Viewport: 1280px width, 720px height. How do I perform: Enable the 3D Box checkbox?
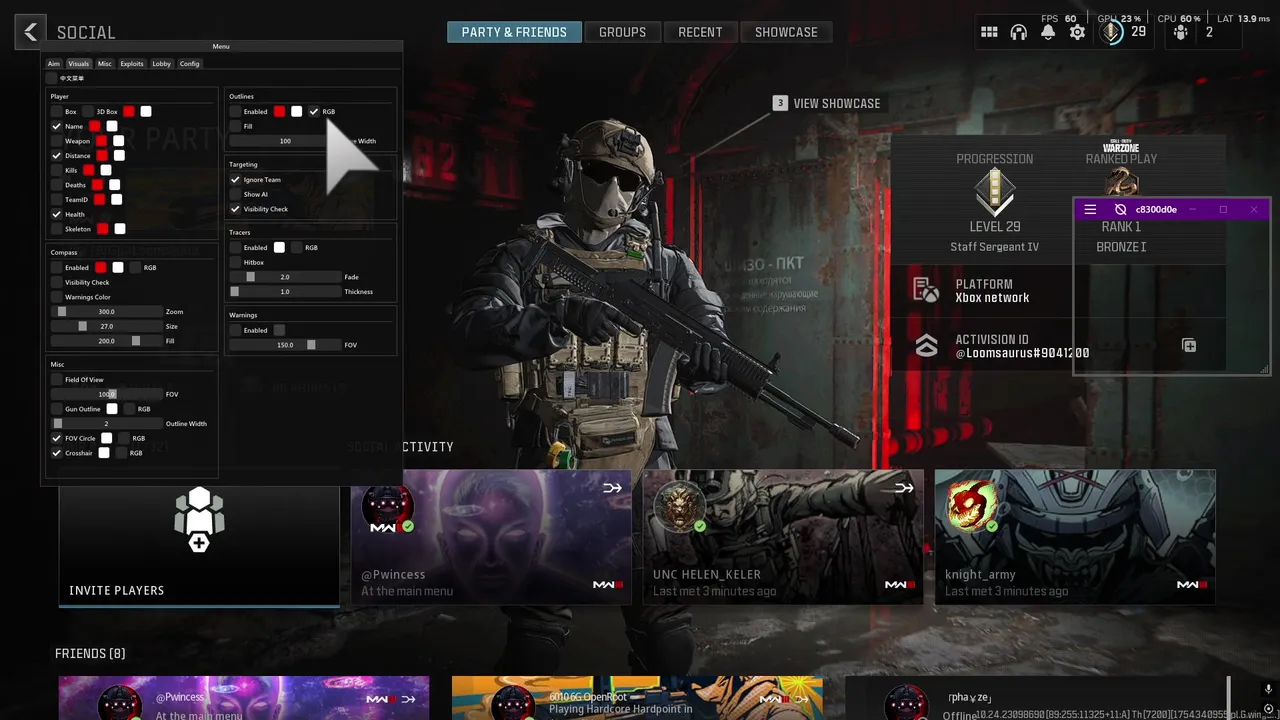[x=88, y=111]
